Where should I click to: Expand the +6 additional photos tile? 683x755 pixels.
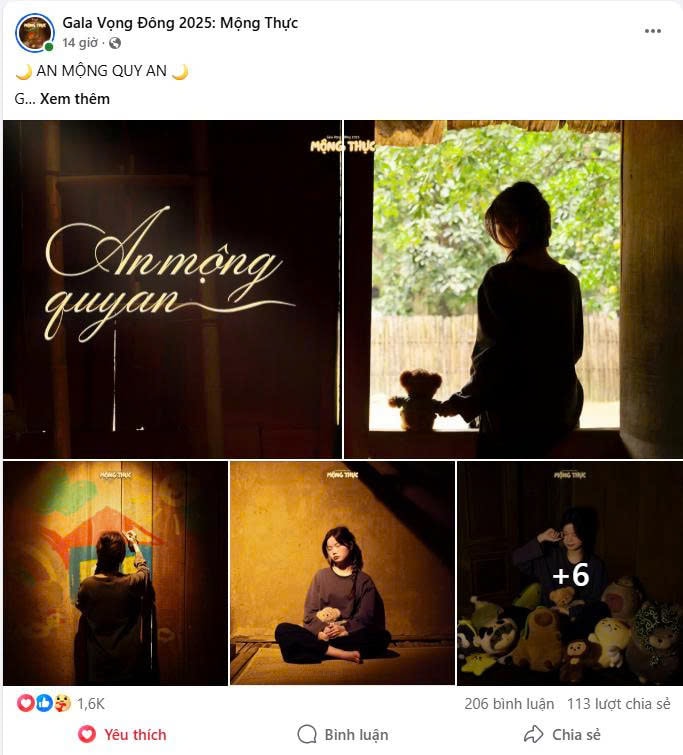click(570, 573)
